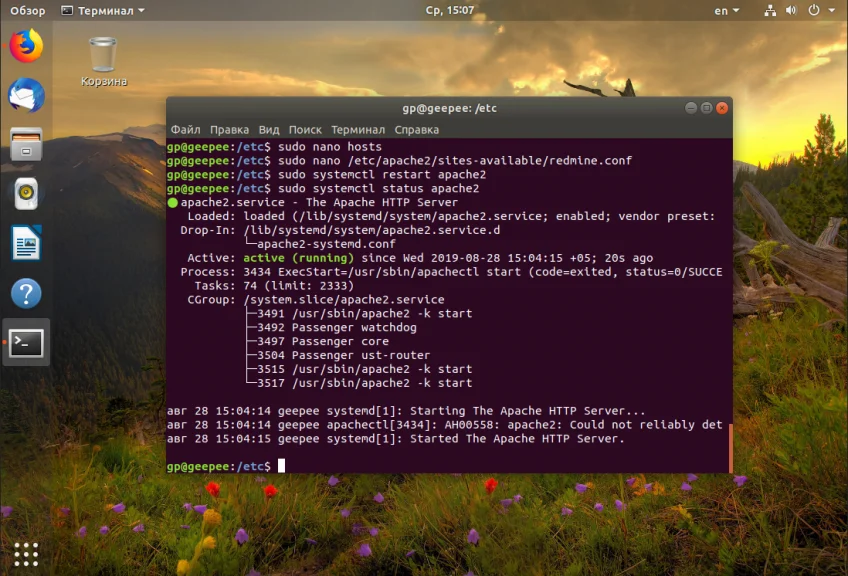Open Thunderbird mail from the dock
This screenshot has height=576, width=848.
coord(26,95)
